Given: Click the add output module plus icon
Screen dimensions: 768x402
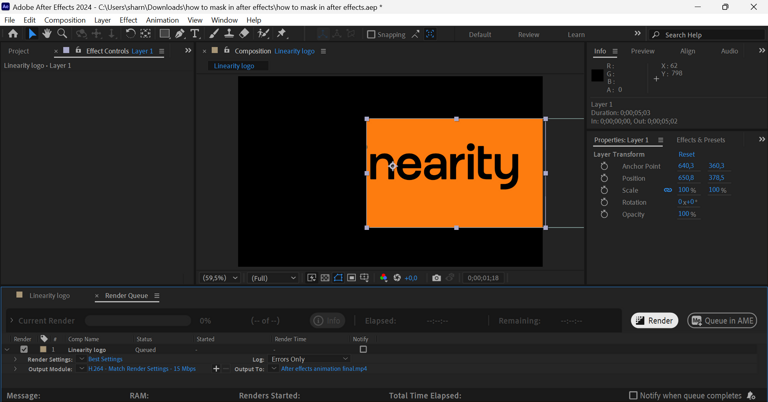Looking at the screenshot, I should click(216, 369).
